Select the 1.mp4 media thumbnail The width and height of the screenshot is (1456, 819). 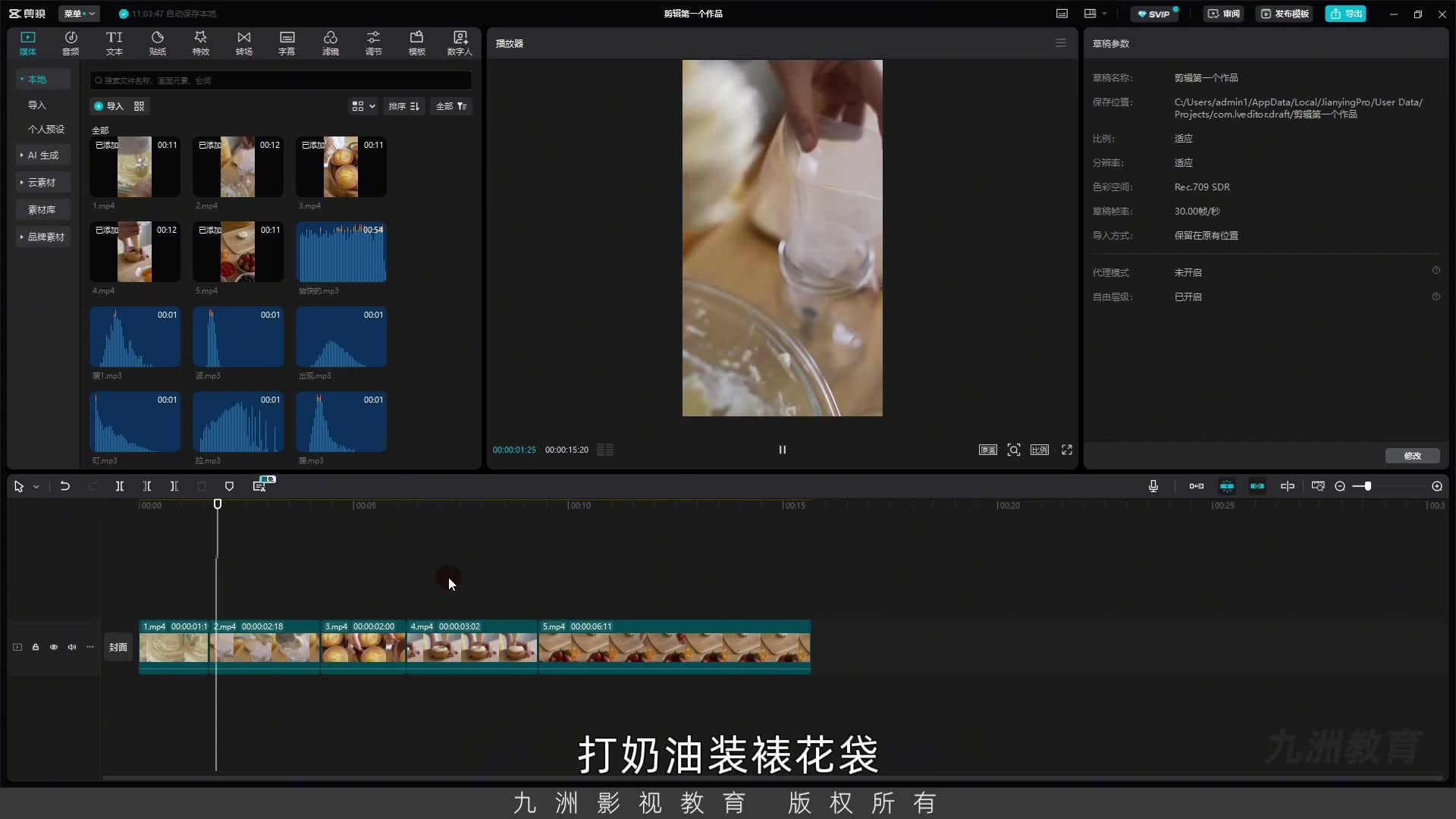pos(135,167)
